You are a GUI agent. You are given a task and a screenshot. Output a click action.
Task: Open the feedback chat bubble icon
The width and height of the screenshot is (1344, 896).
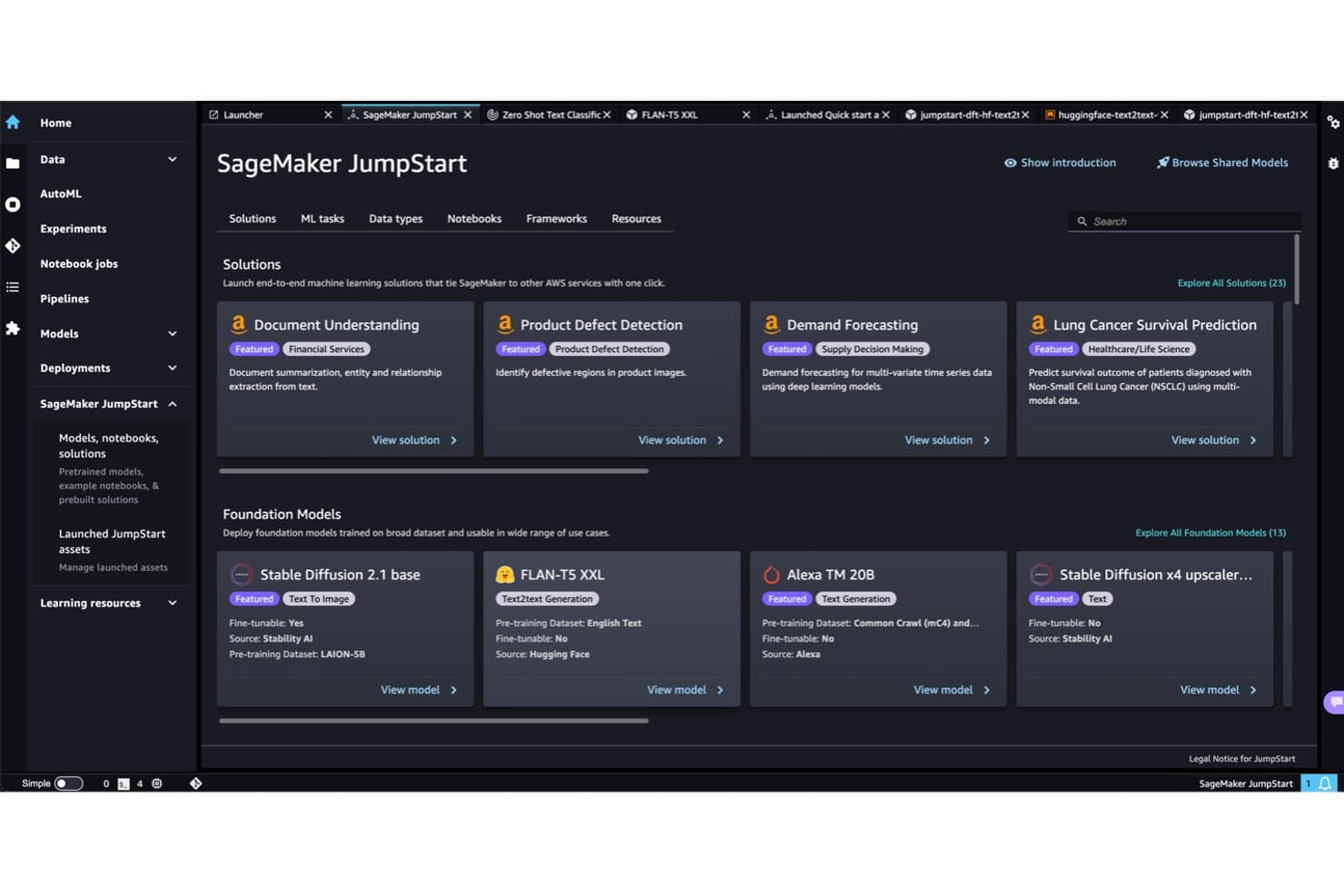[x=1334, y=702]
